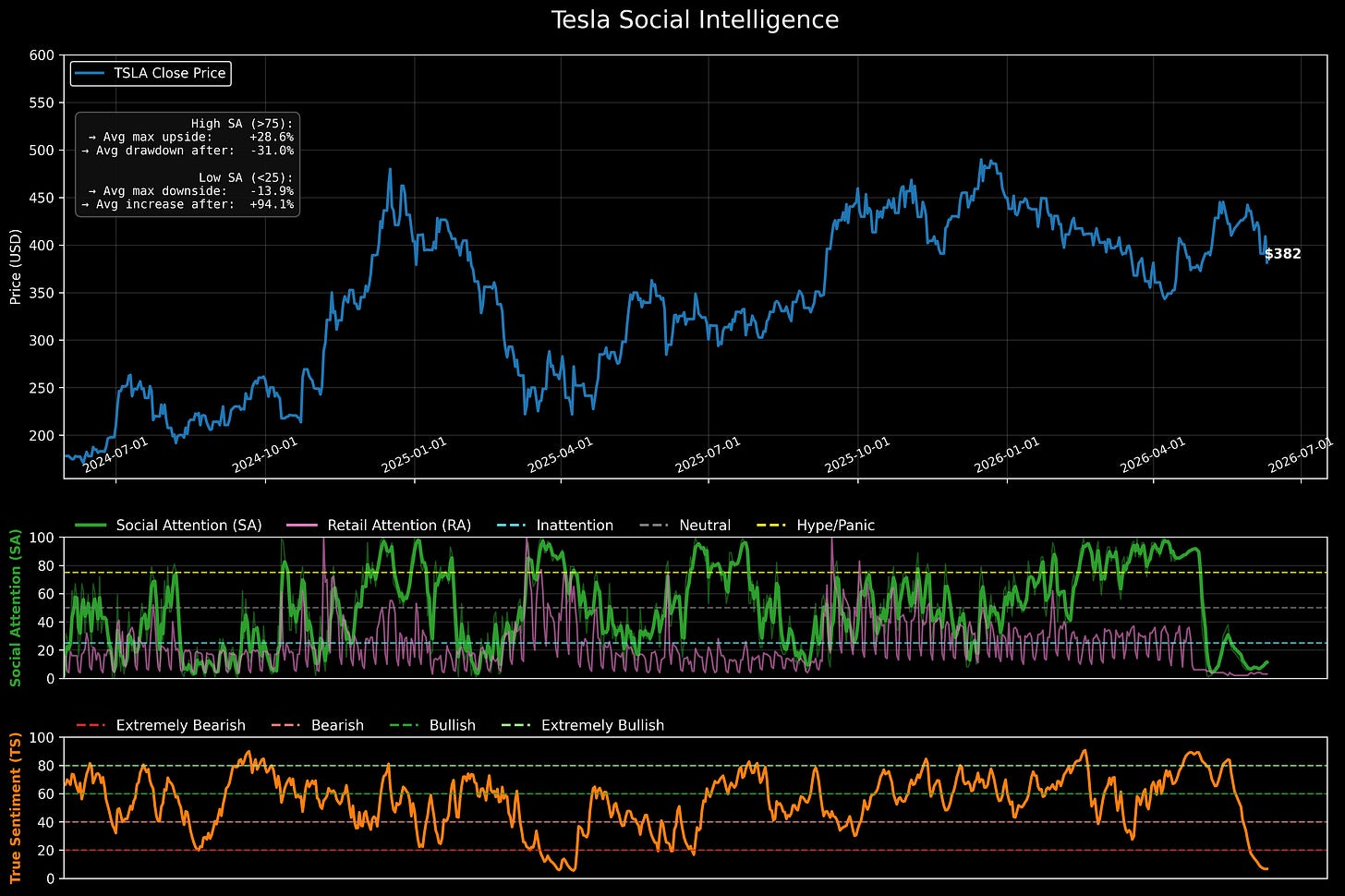Screen dimensions: 1345x896
Task: Click the "2026-04-01" date label
Action: (1152, 455)
